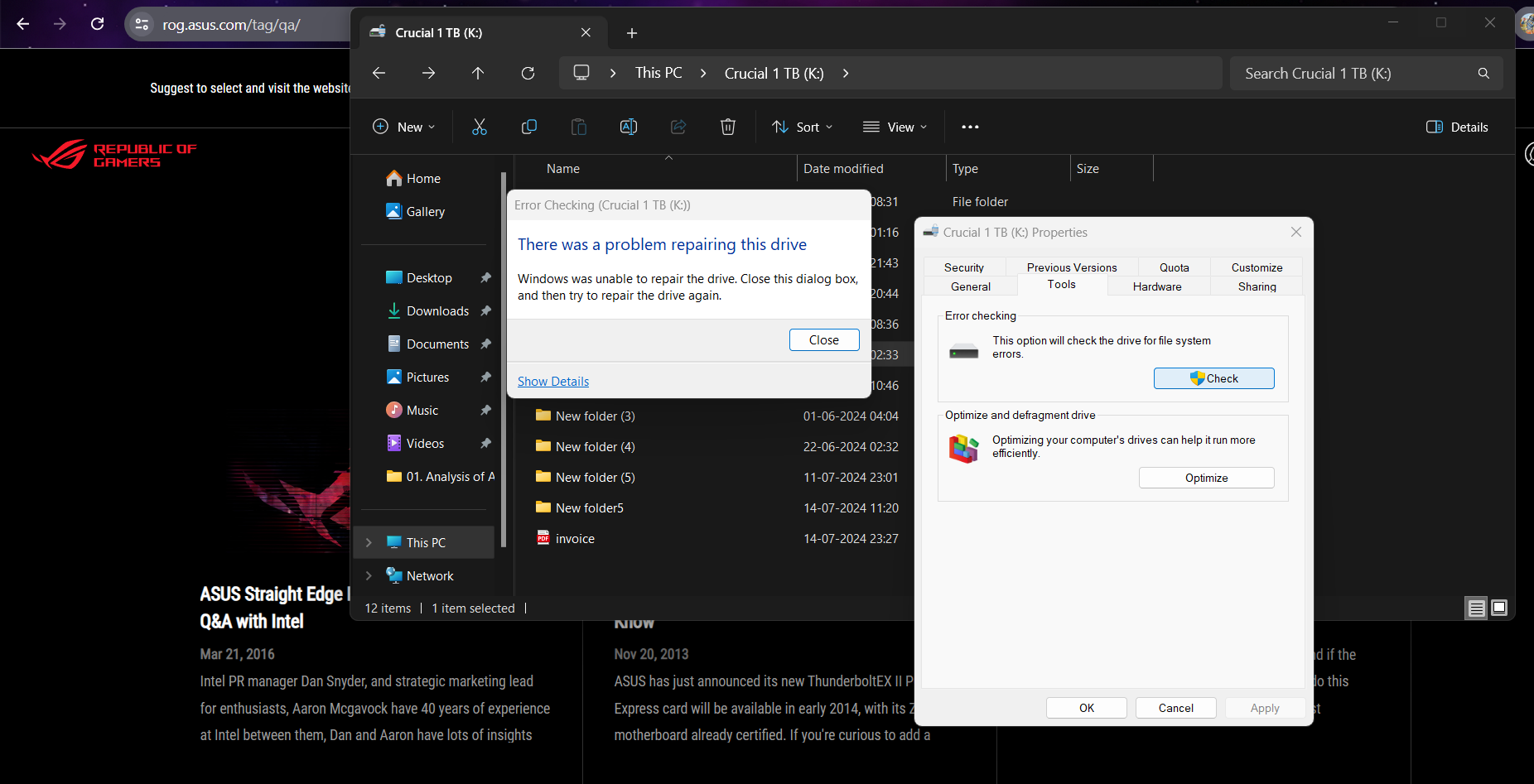Click the Republic of Gamers logo
This screenshot has width=1534, height=784.
(114, 154)
